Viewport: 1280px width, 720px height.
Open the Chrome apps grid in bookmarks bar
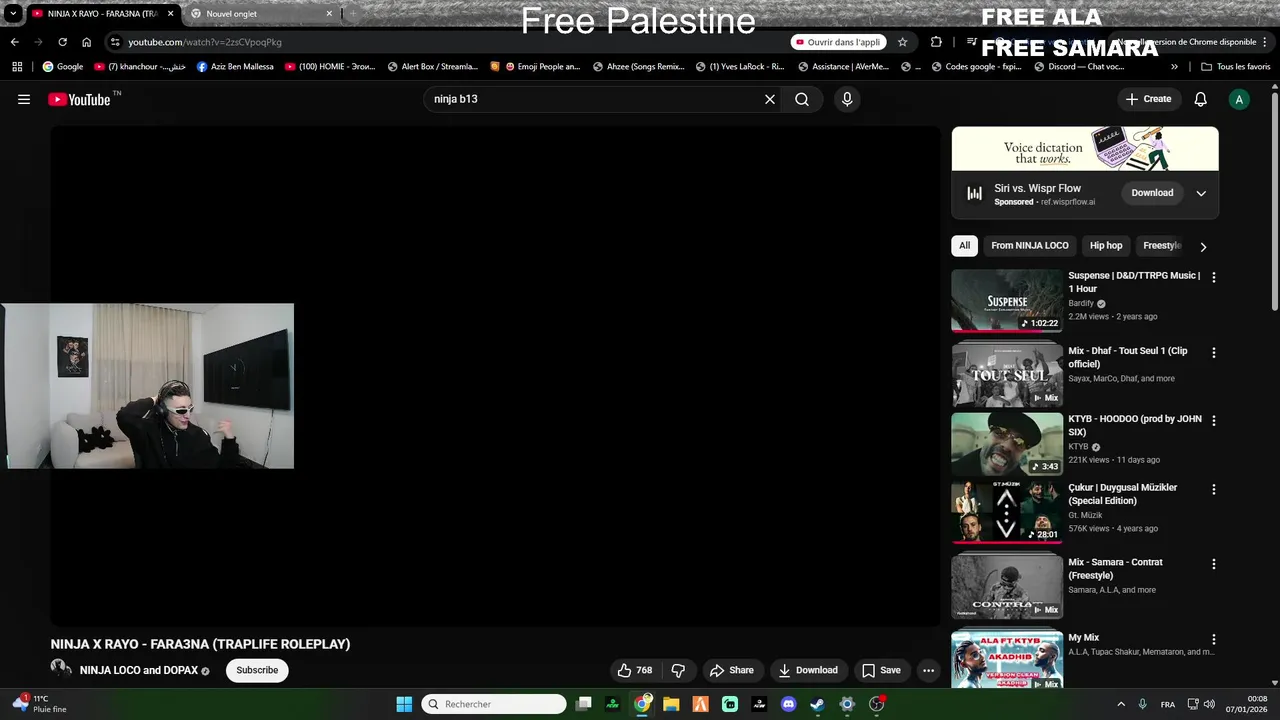pos(17,66)
